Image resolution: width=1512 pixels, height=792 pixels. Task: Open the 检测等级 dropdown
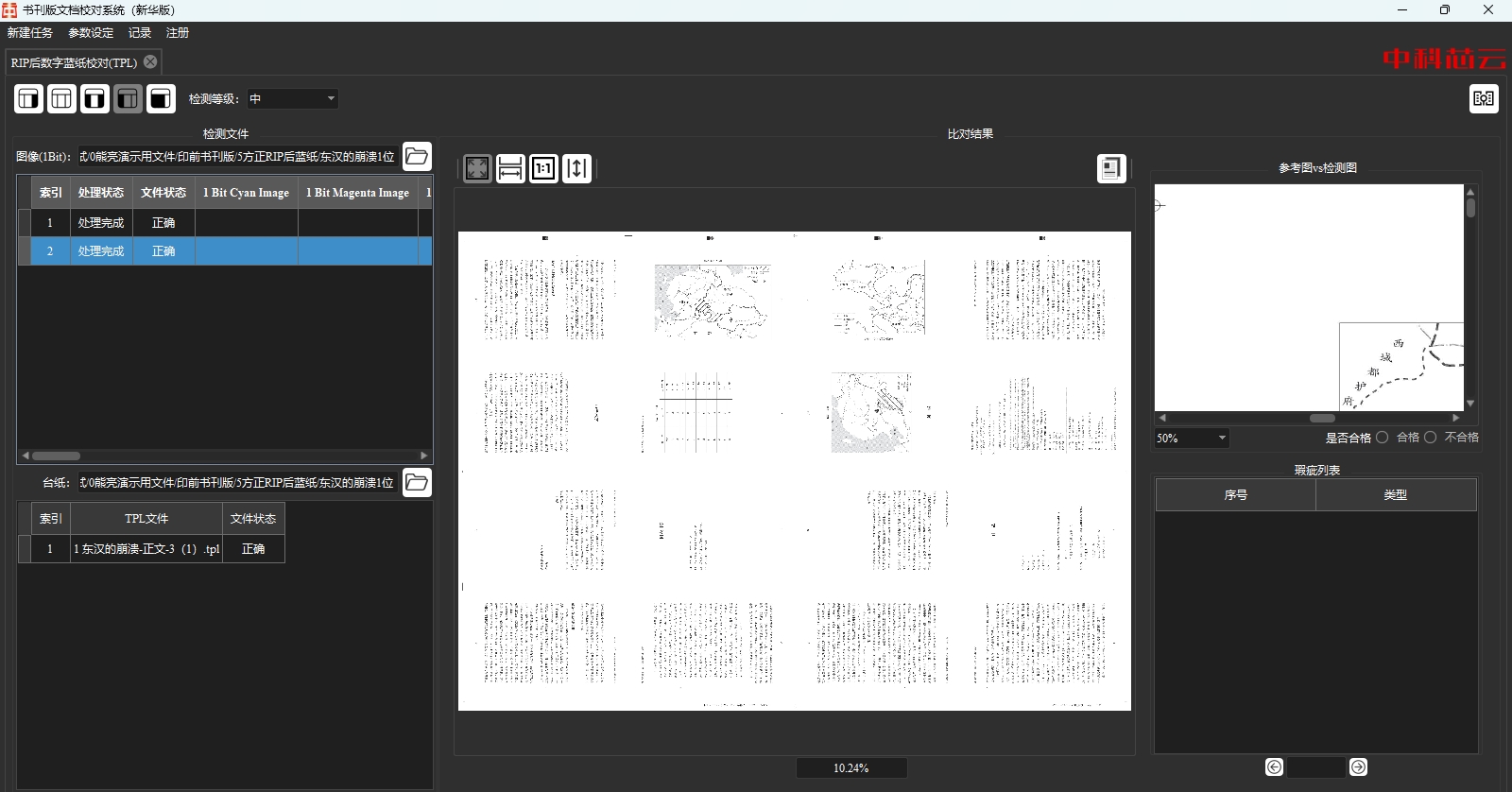point(292,98)
